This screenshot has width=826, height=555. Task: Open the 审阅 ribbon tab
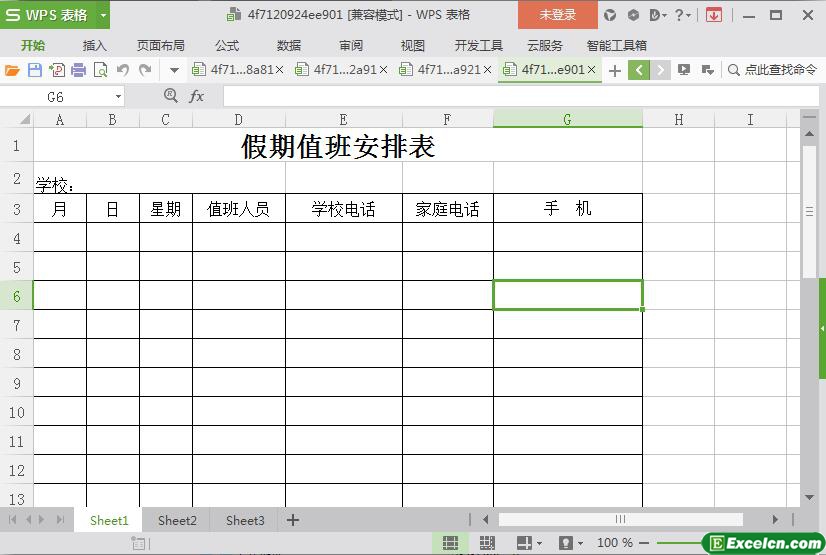[x=351, y=45]
